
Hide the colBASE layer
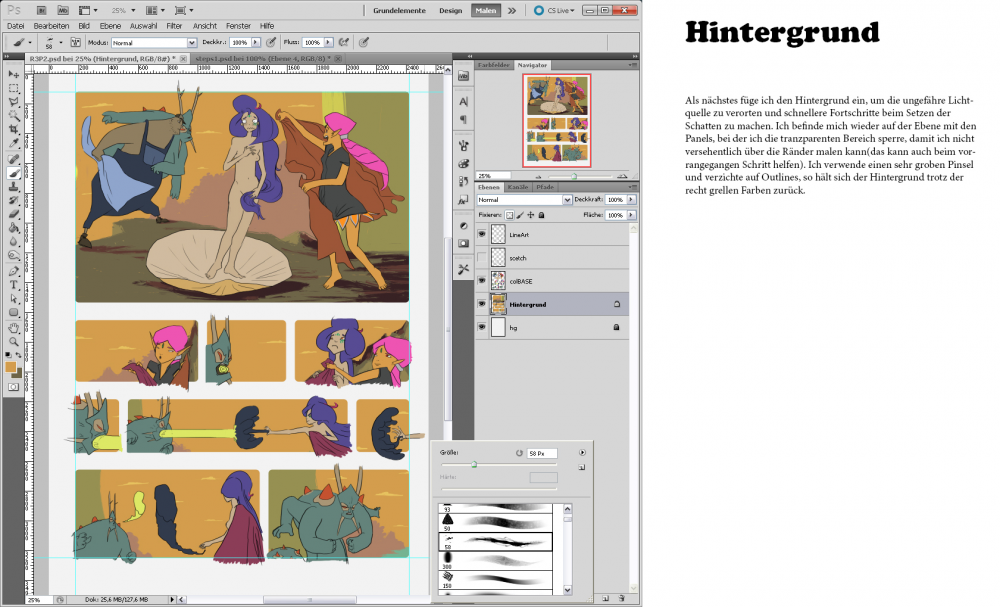click(x=482, y=281)
